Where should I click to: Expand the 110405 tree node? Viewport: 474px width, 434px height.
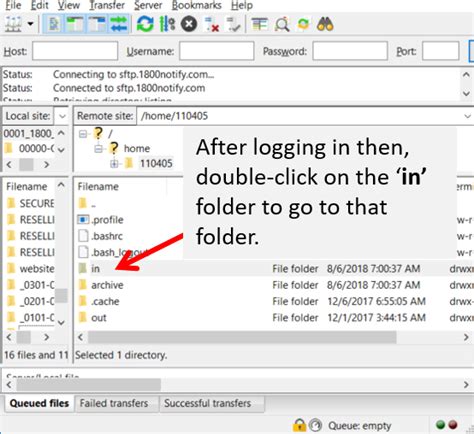(x=114, y=164)
